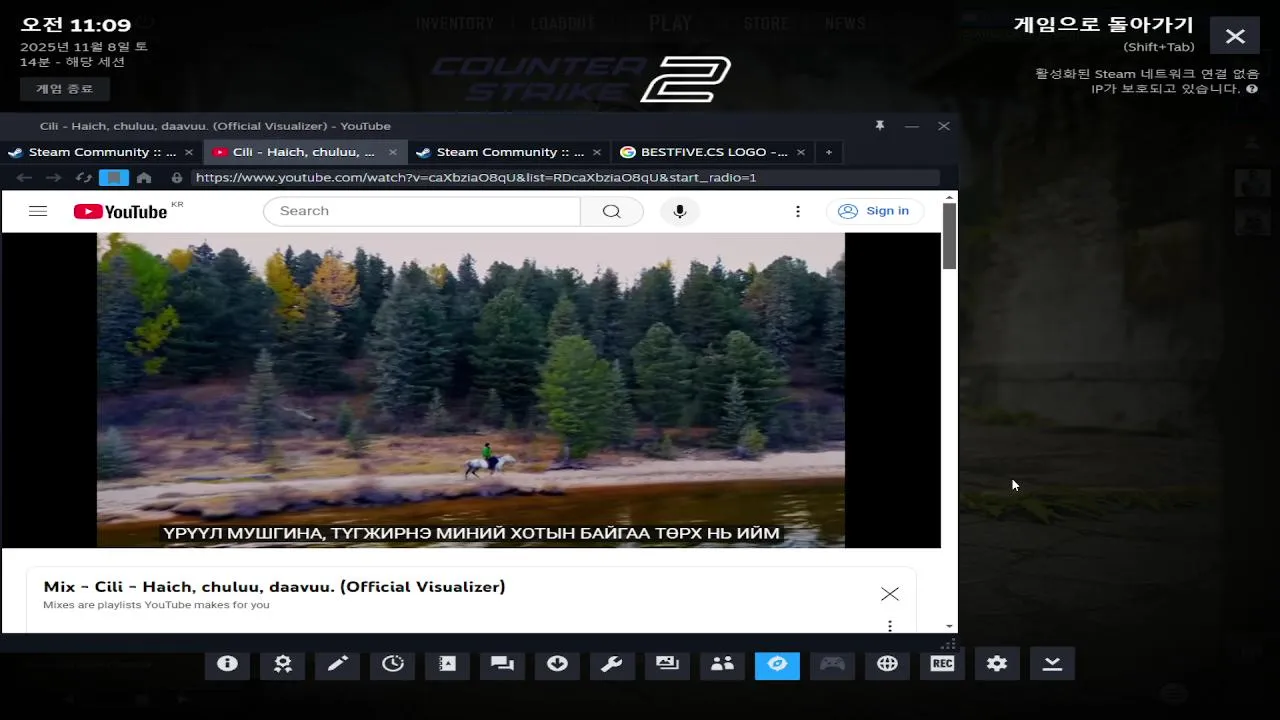Open CS2 STORE menu behind overlay
1280x720 pixels.
click(x=766, y=23)
